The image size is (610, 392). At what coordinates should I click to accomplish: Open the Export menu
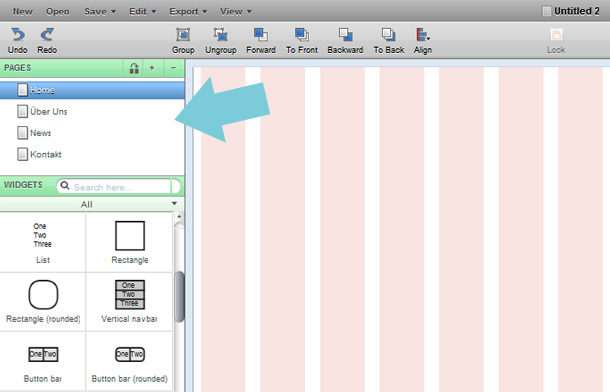point(188,11)
